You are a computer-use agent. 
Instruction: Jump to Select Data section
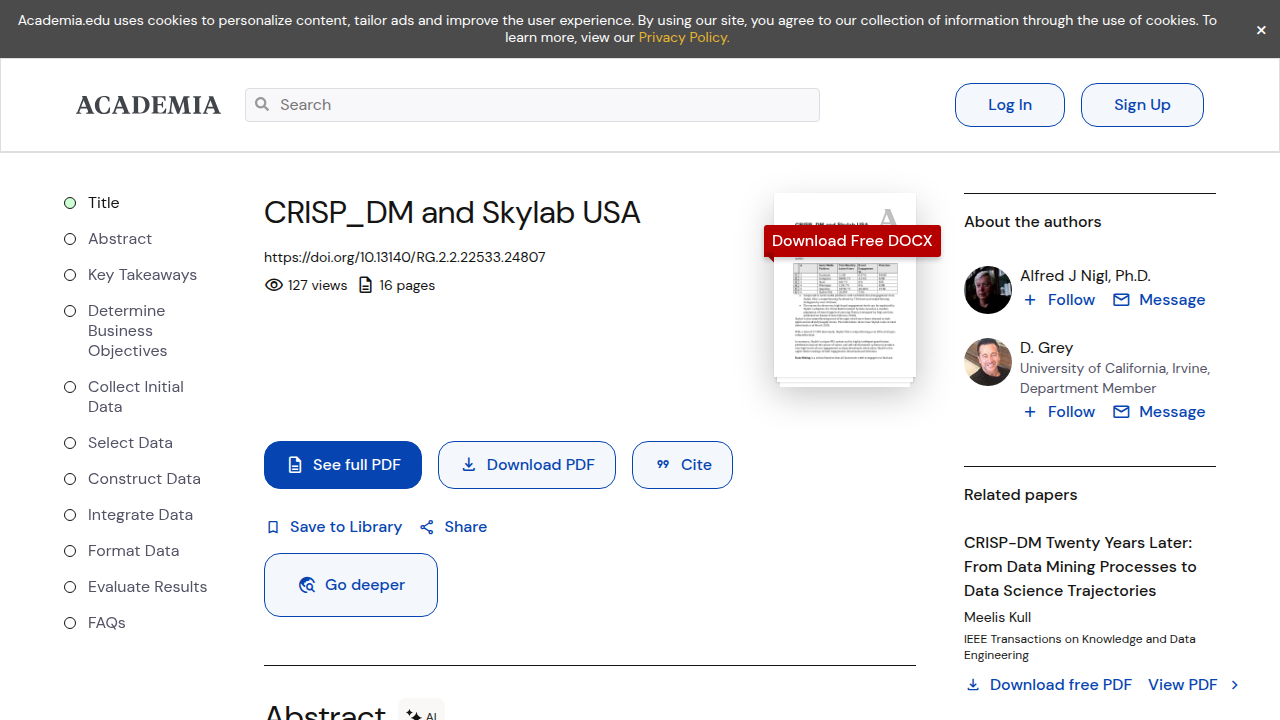(130, 443)
